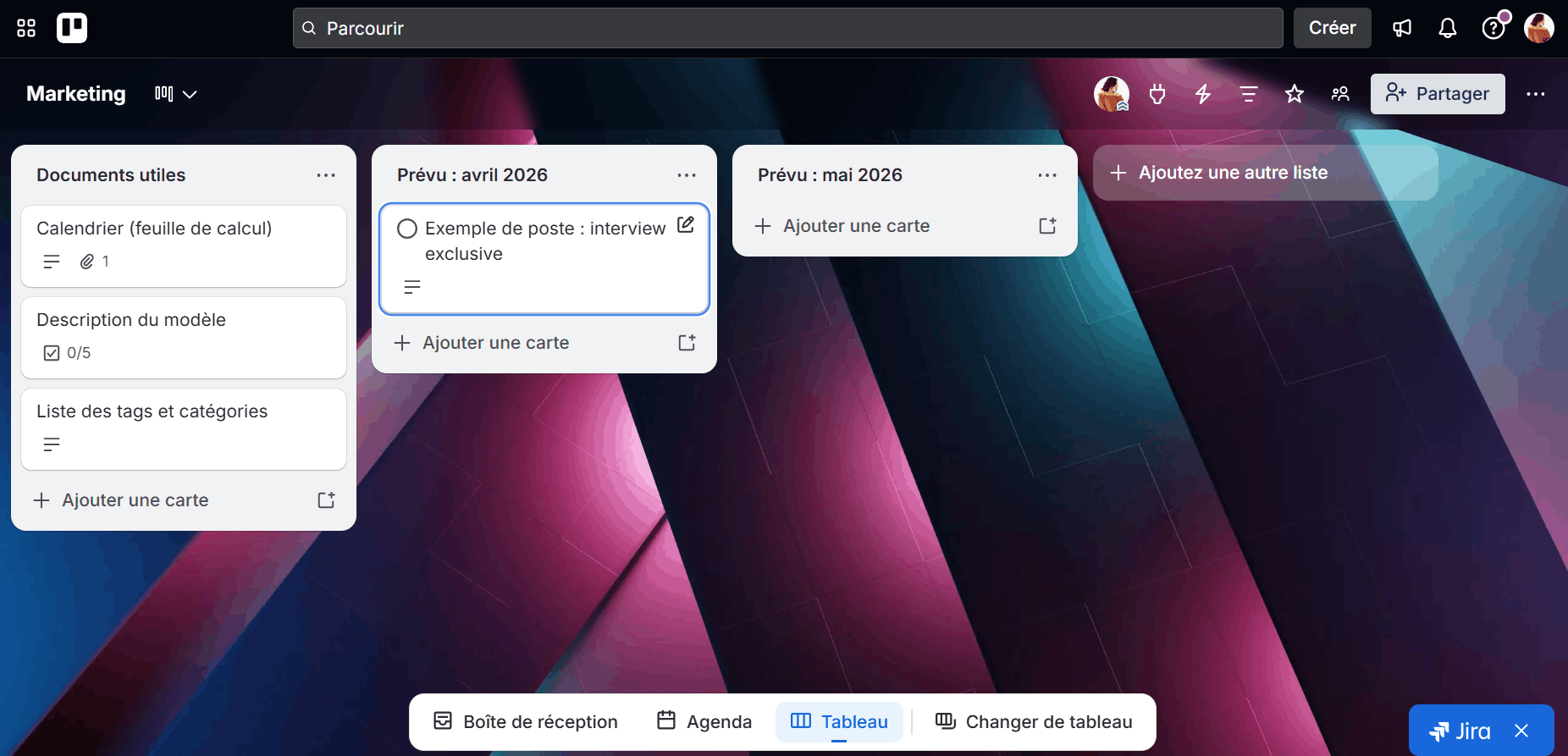Open notifications bell

tap(1448, 28)
